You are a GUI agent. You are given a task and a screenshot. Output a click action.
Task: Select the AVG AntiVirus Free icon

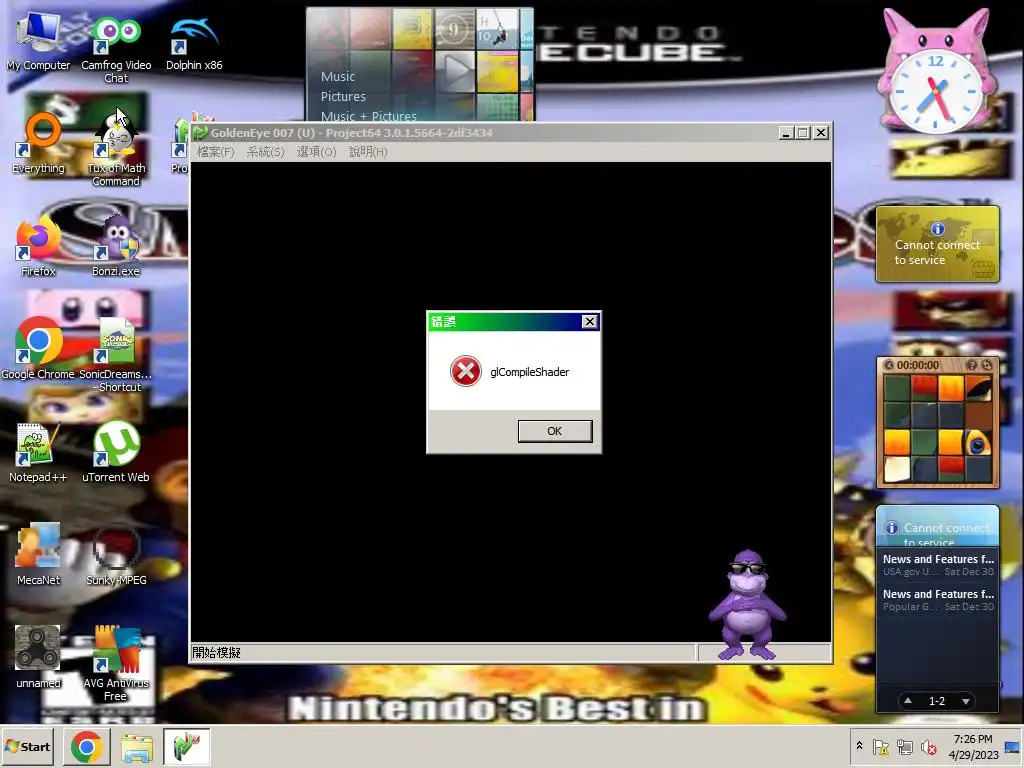tap(116, 664)
